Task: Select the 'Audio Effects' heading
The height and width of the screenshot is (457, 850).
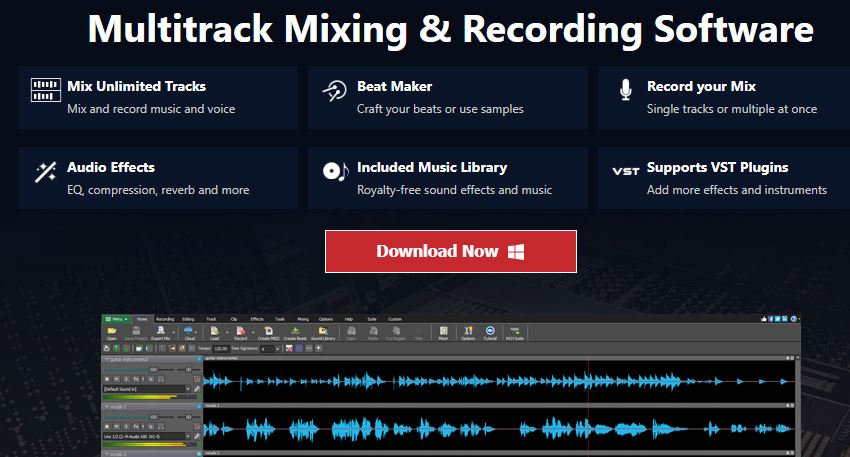Action: [x=111, y=167]
